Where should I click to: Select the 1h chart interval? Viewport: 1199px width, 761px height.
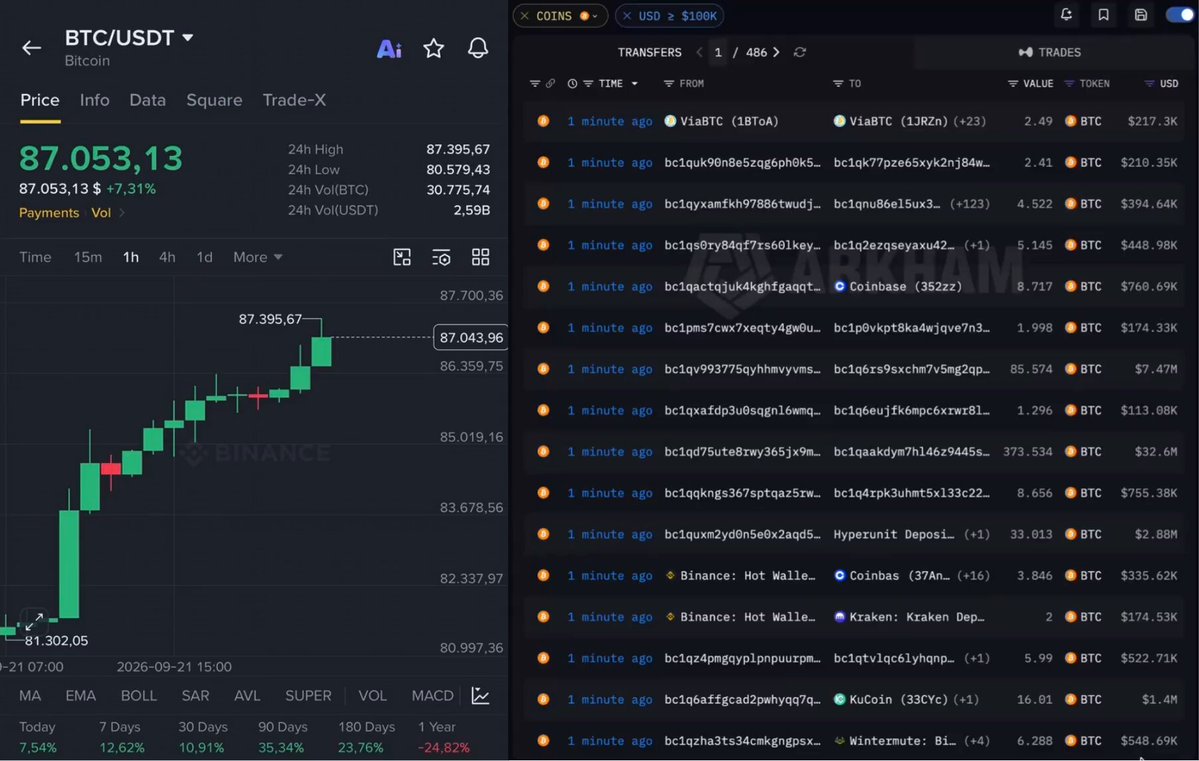tap(131, 257)
